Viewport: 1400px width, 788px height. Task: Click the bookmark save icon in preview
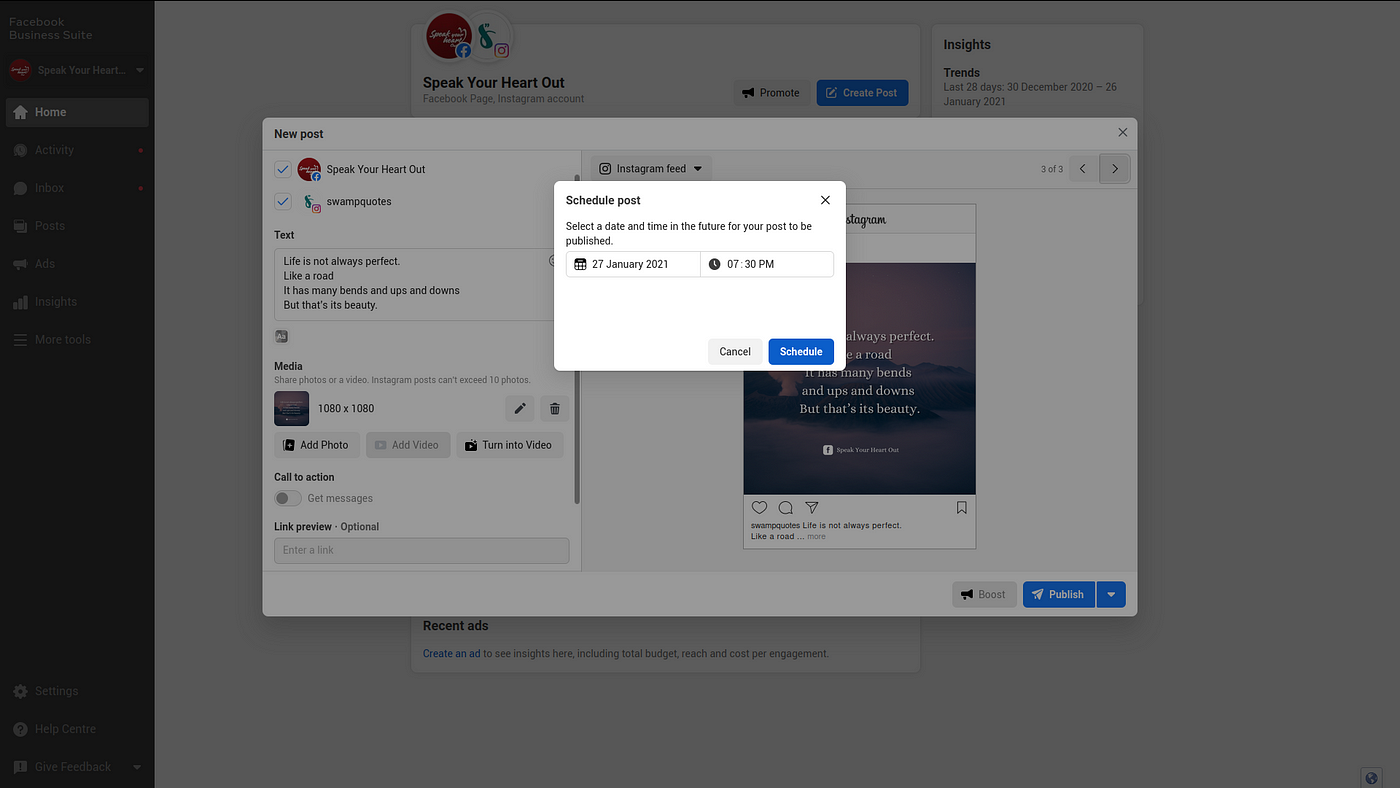(x=962, y=508)
